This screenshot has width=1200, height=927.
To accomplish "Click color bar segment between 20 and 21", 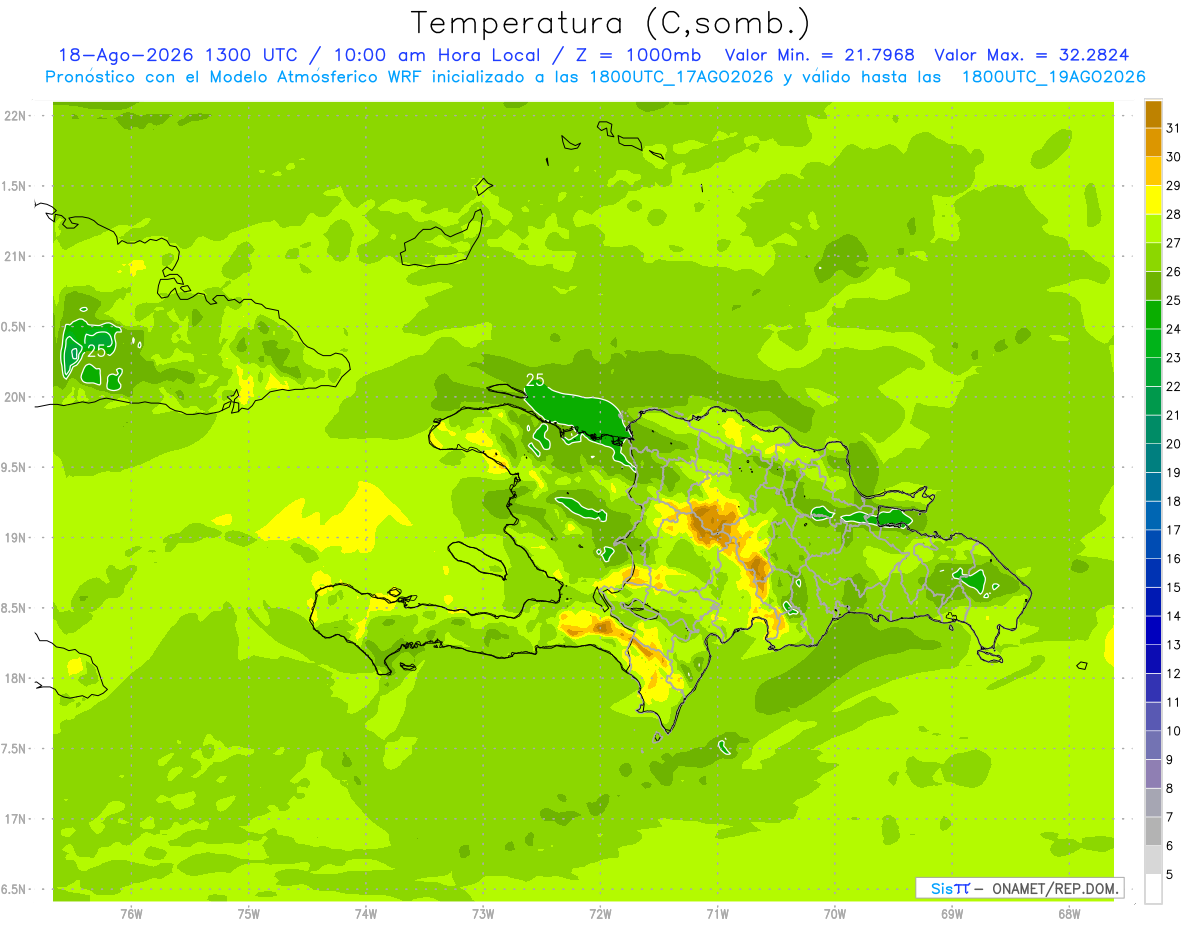I will click(1154, 429).
